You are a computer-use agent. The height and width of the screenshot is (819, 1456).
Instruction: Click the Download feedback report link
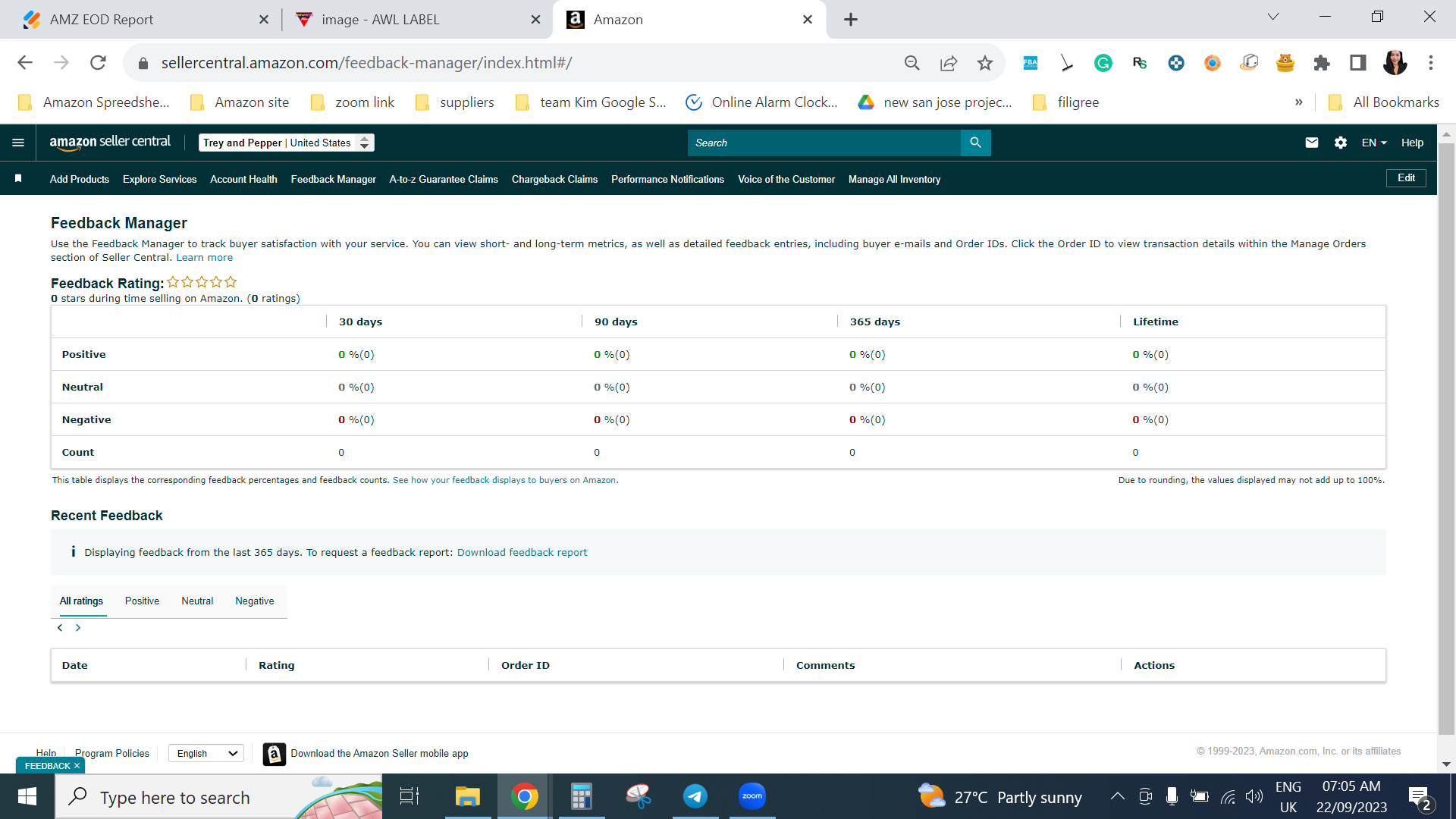click(x=522, y=553)
